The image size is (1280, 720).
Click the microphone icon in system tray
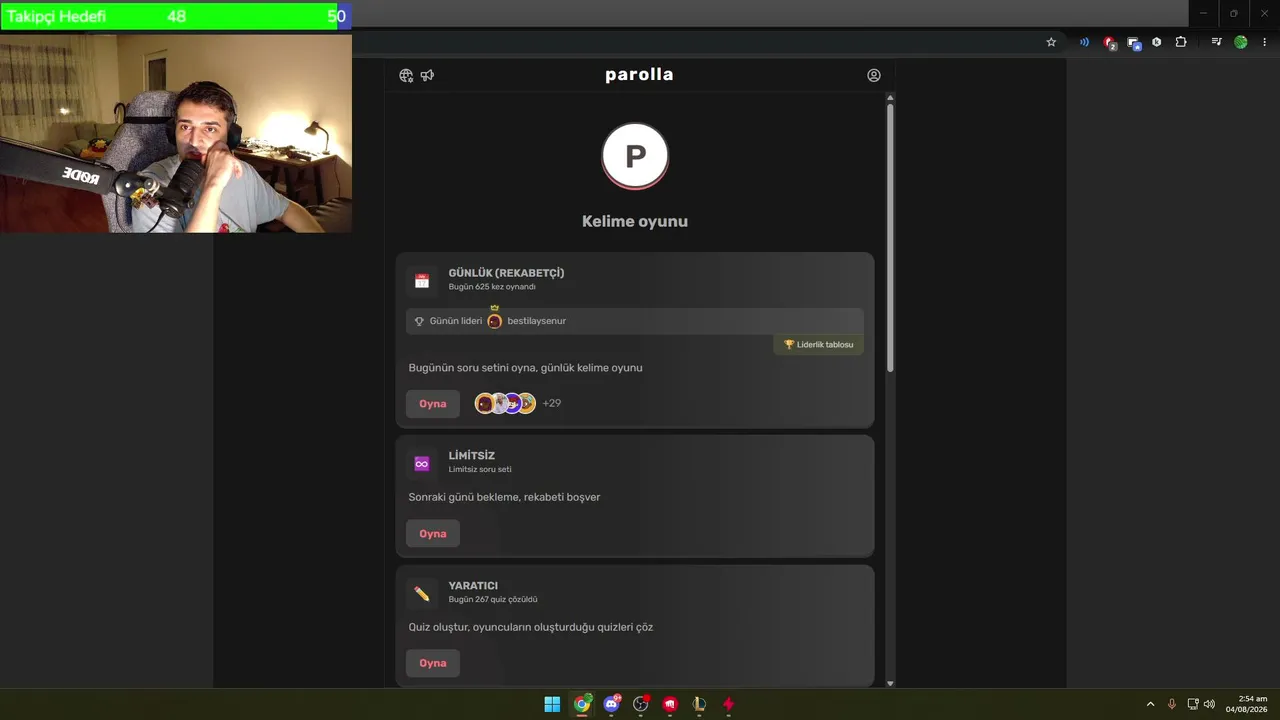point(1172,704)
